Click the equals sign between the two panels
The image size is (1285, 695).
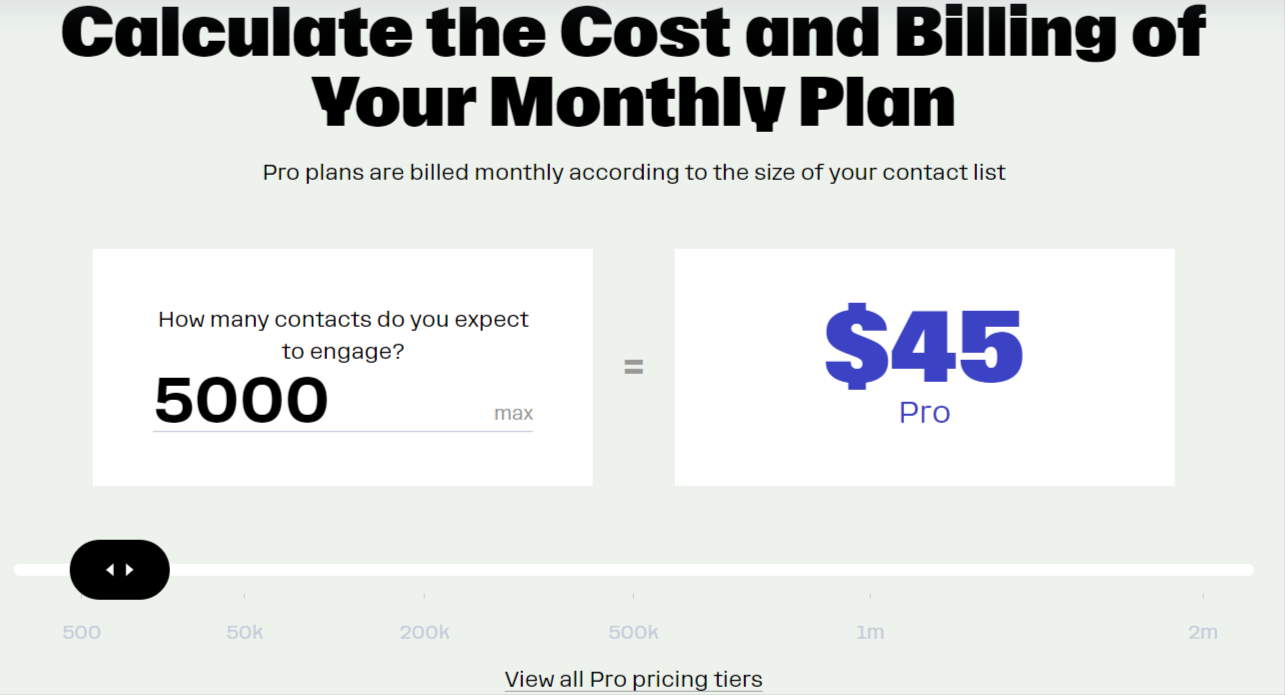click(634, 366)
